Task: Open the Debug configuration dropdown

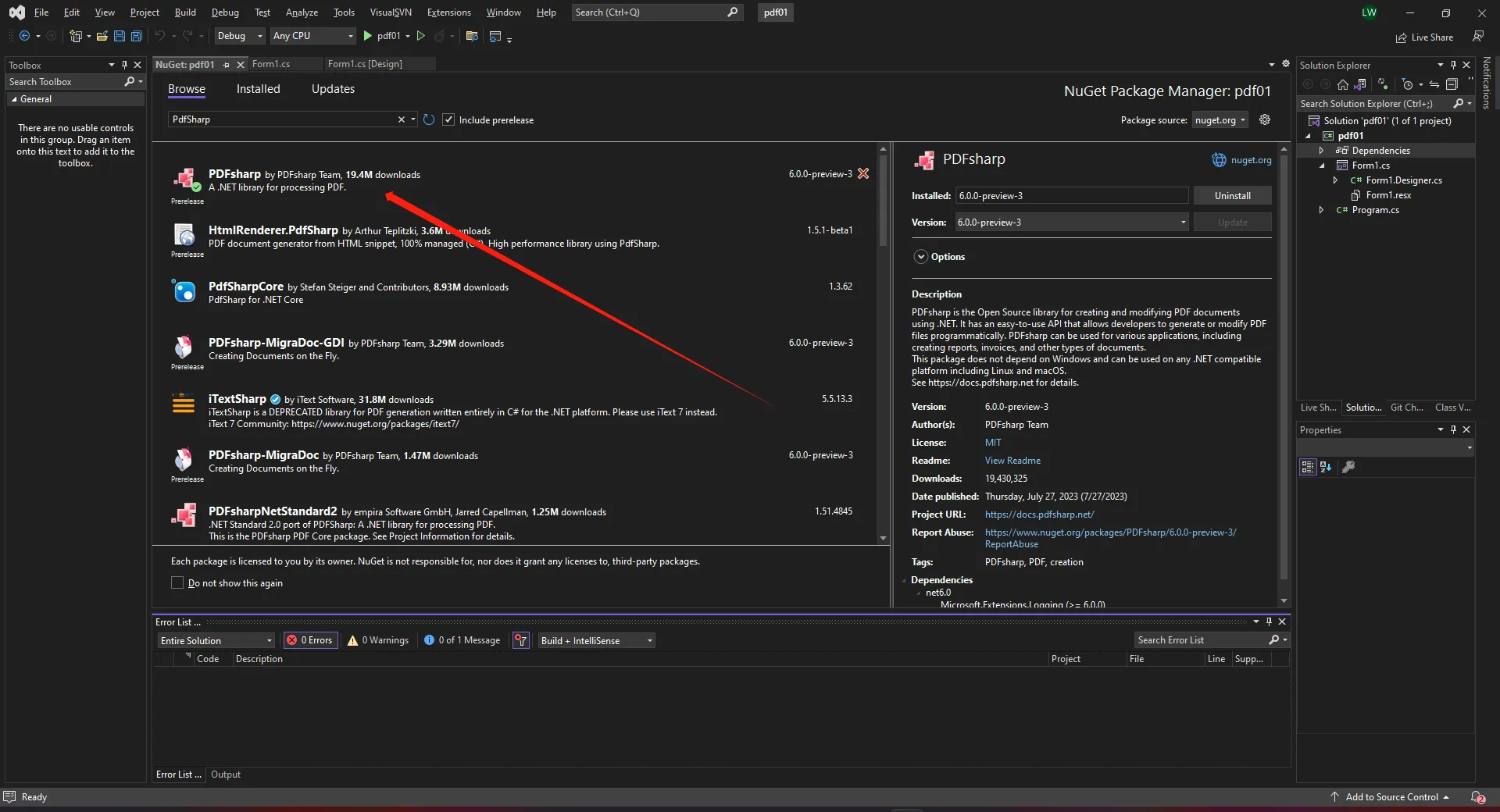Action: pyautogui.click(x=239, y=36)
